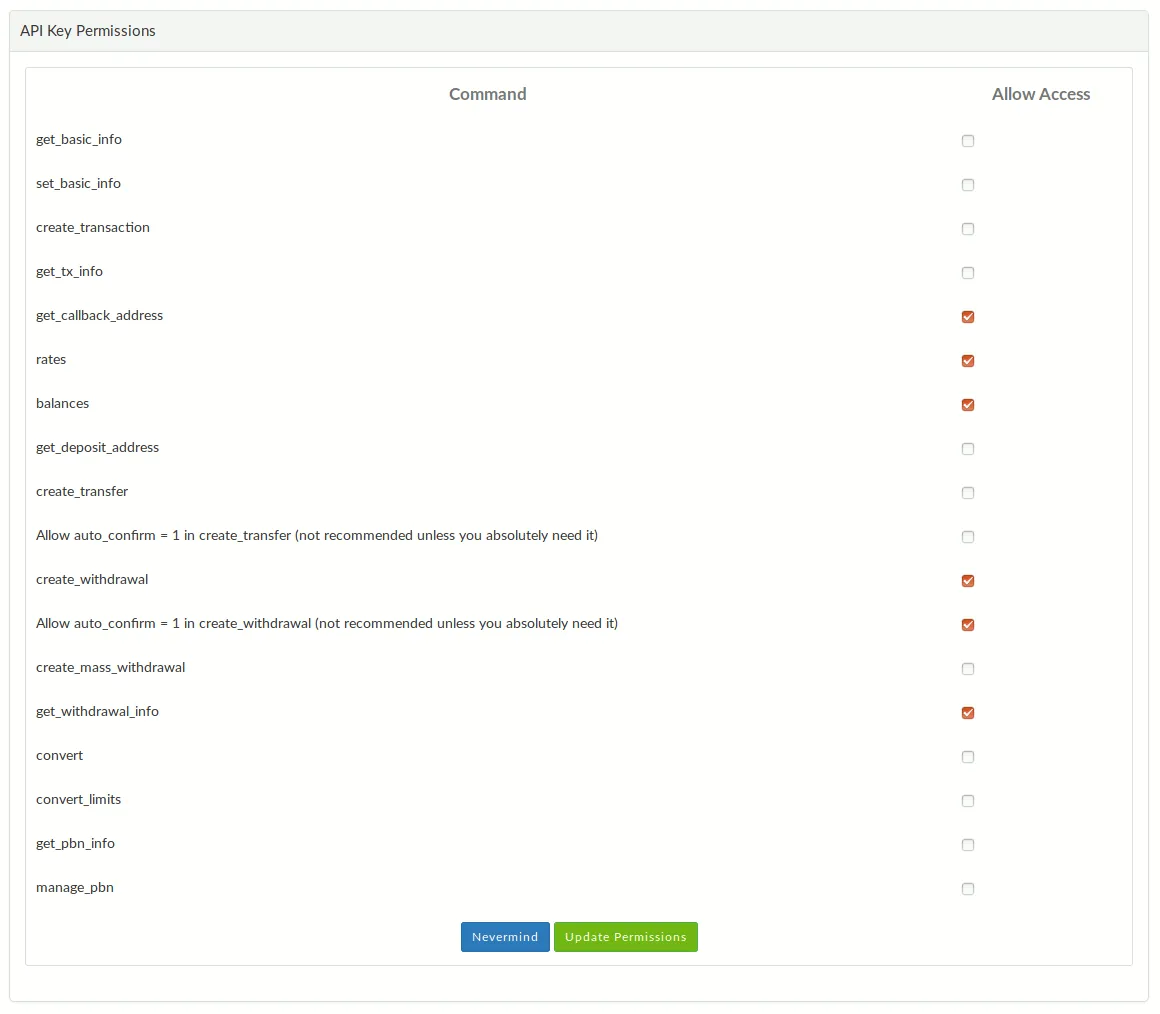Select create_mass_withdrawal text
The image size is (1160, 1014).
110,667
